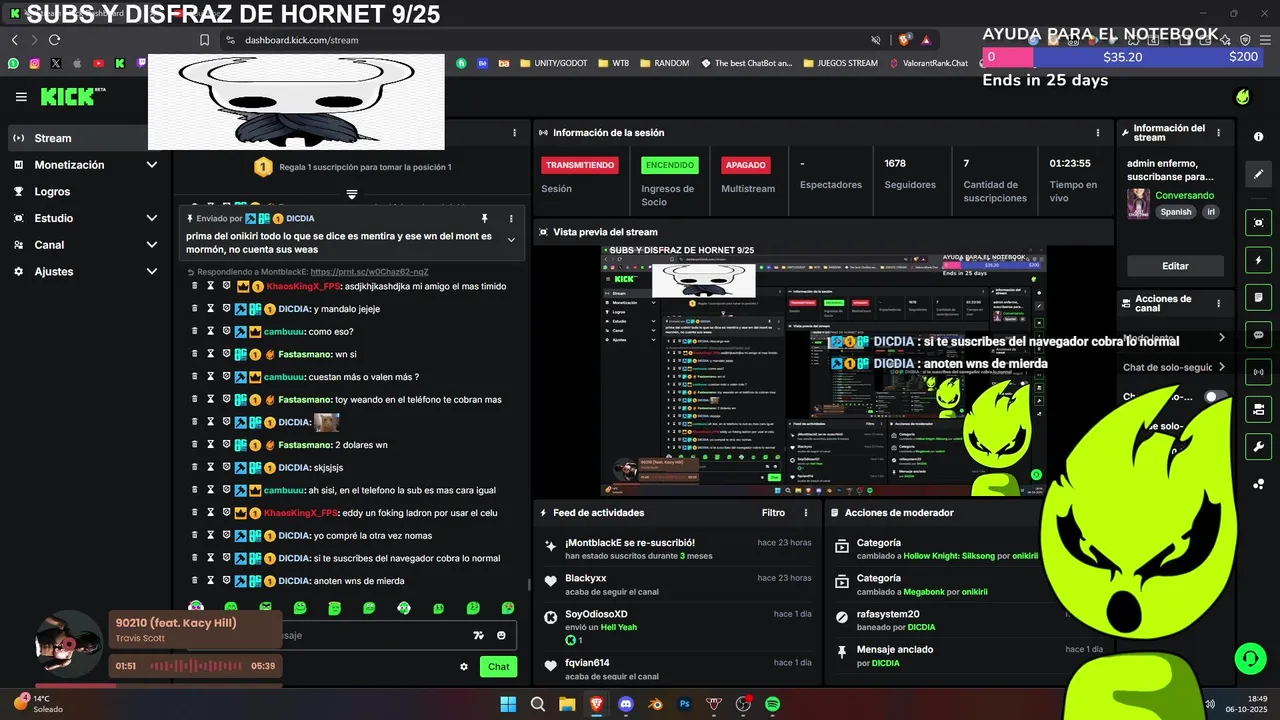Open the Filtro dropdown in the activity feed
This screenshot has width=1280, height=720.
[x=773, y=512]
